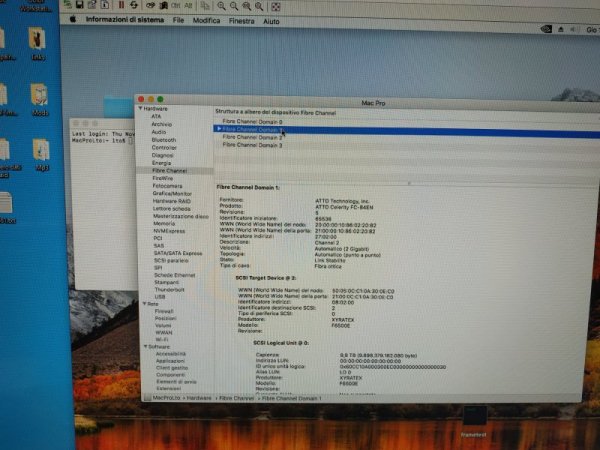Click Hardware in the bottom path bar
This screenshot has width=600, height=450.
click(x=199, y=398)
